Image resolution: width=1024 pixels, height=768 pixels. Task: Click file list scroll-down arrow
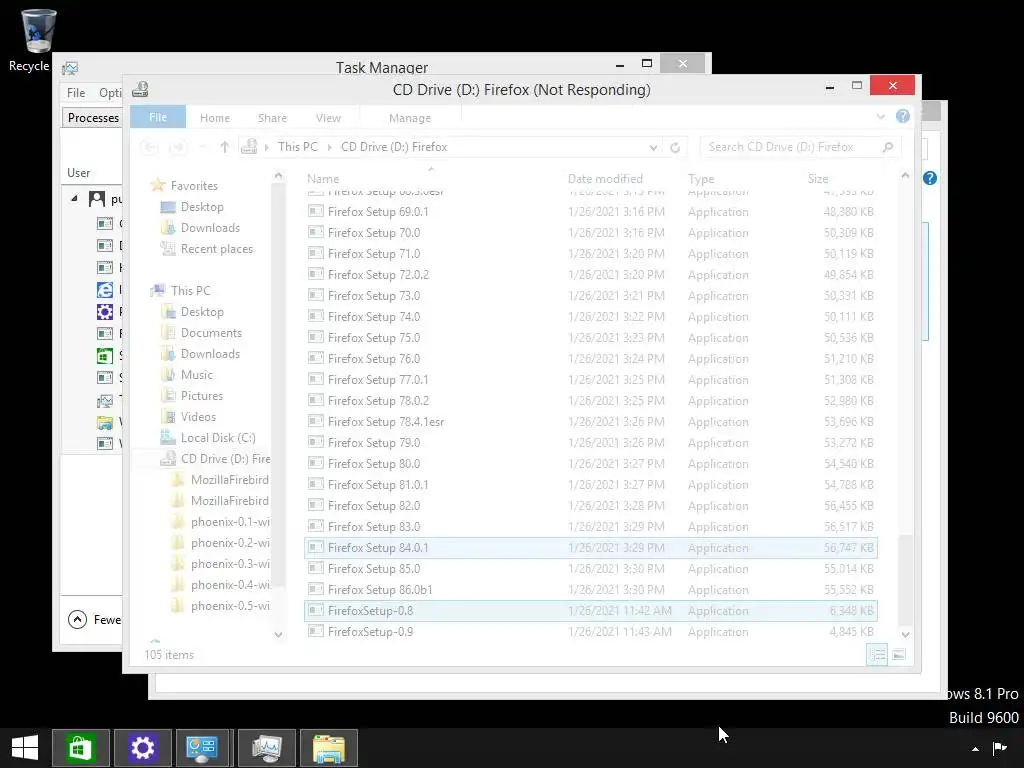pyautogui.click(x=905, y=634)
